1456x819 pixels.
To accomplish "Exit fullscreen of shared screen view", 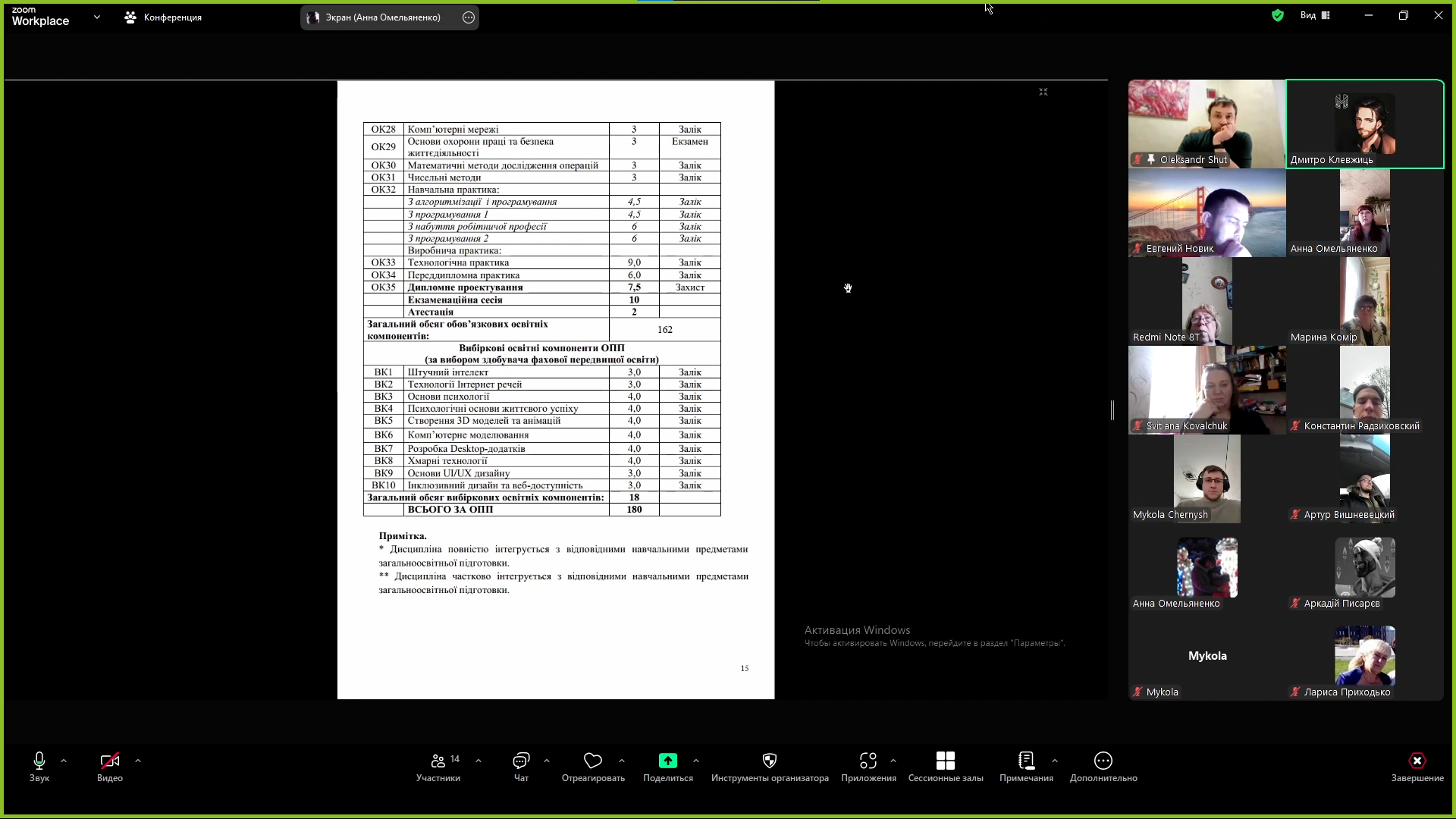I will coord(1043,92).
